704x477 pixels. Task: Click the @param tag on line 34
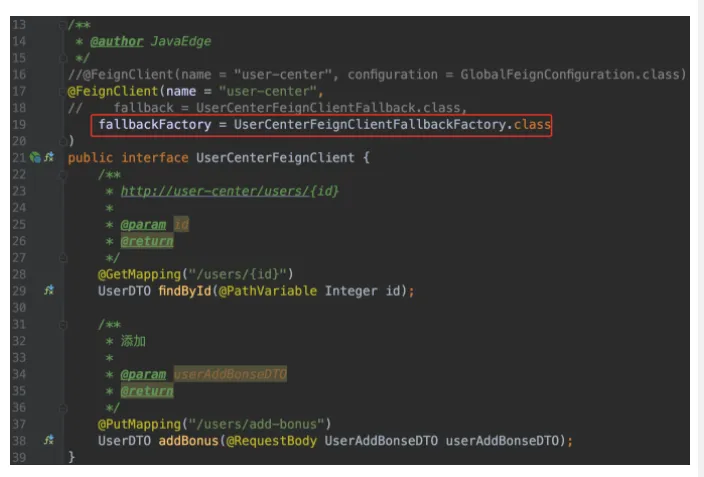coord(143,375)
